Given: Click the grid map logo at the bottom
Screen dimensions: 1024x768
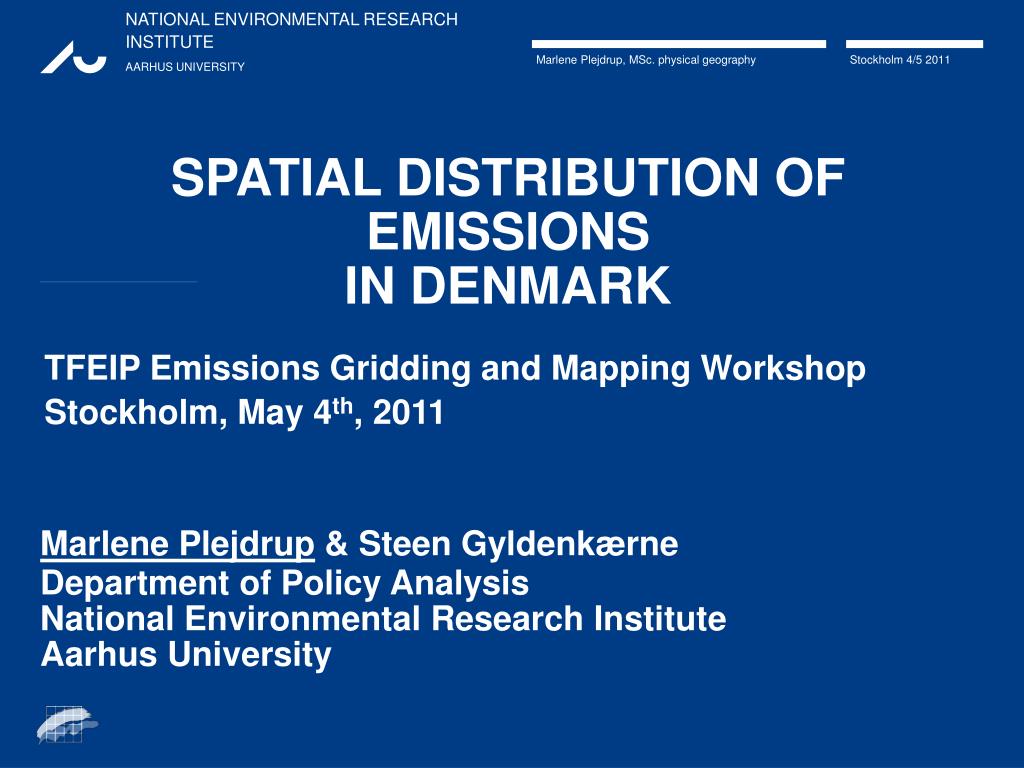Looking at the screenshot, I should 67,724.
